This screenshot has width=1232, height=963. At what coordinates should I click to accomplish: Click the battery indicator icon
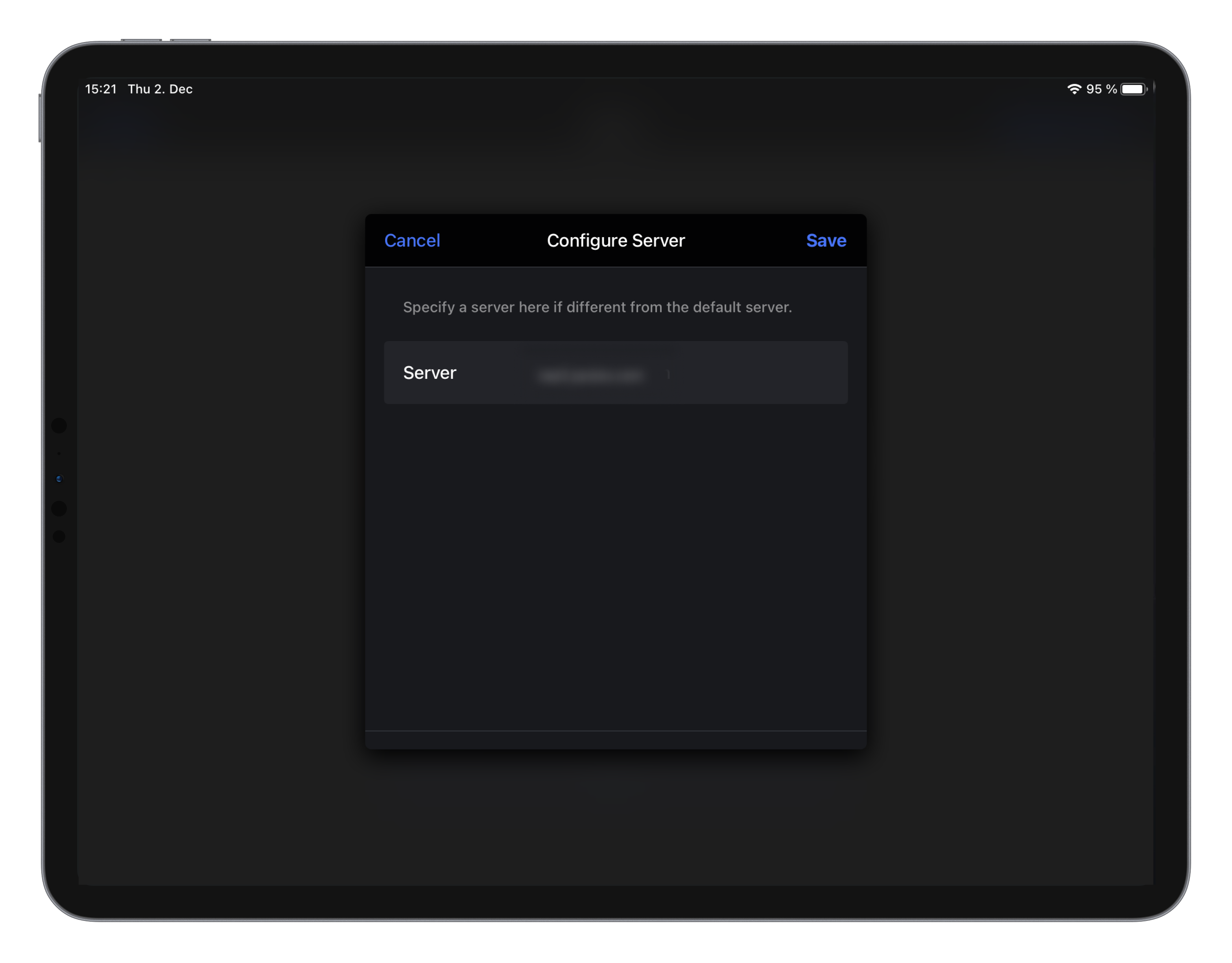pos(1135,88)
